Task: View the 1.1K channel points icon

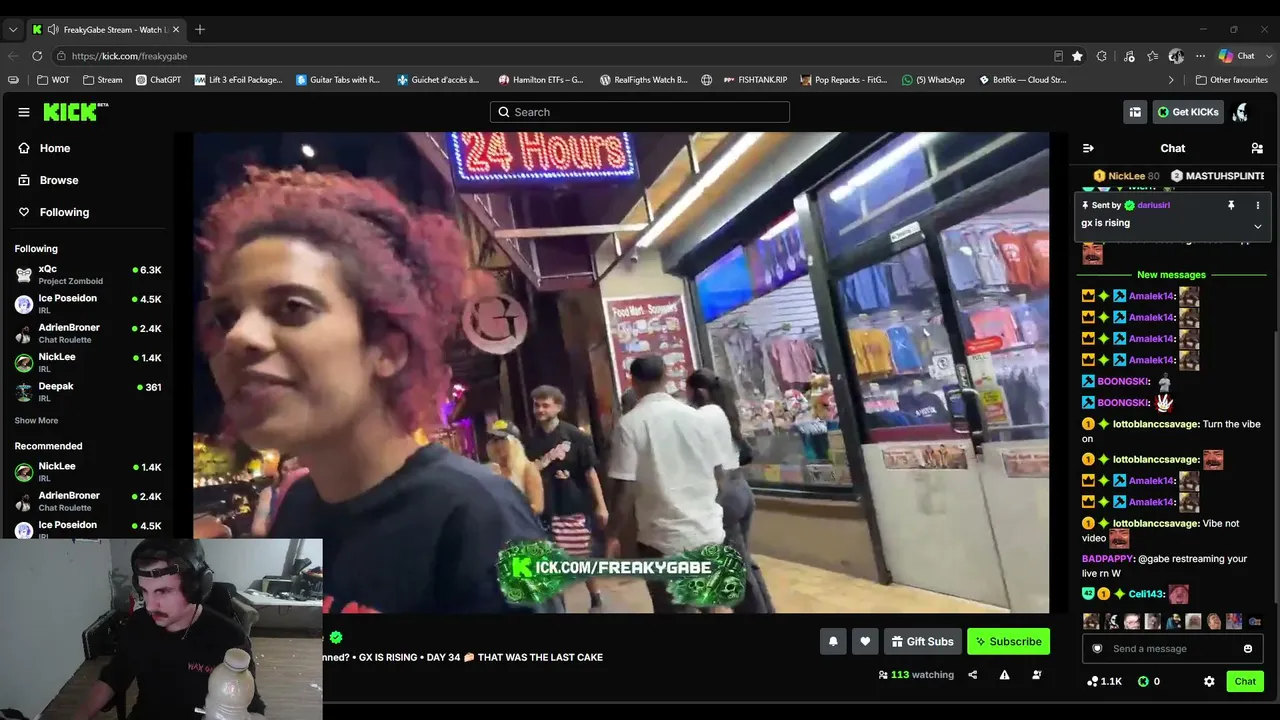Action: tap(1092, 681)
